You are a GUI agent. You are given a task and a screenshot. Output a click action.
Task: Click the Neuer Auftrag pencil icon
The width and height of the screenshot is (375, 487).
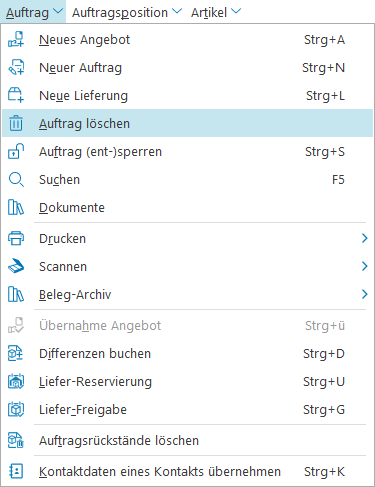point(16,67)
